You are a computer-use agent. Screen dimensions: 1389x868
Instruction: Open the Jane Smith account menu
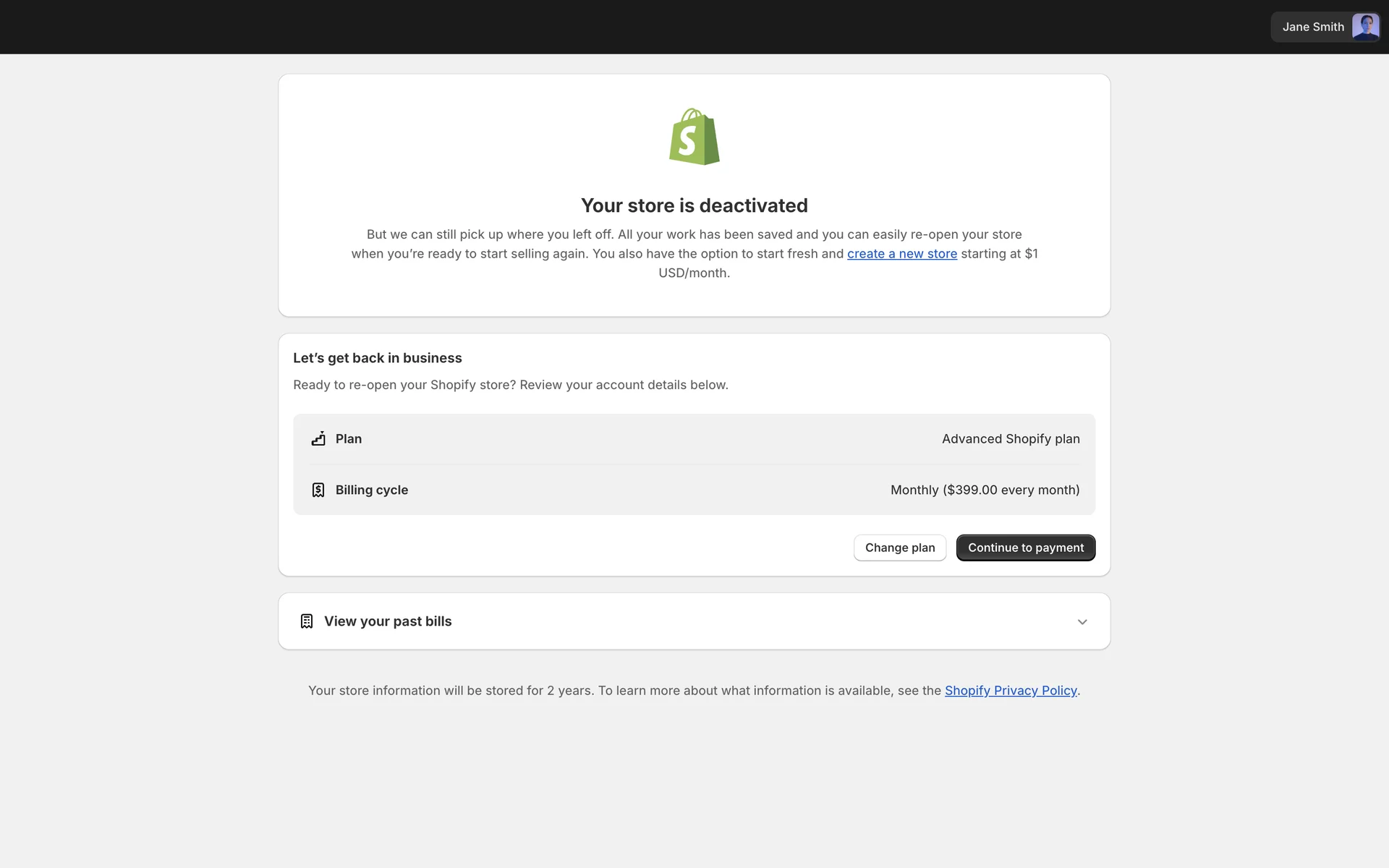[x=1312, y=27]
